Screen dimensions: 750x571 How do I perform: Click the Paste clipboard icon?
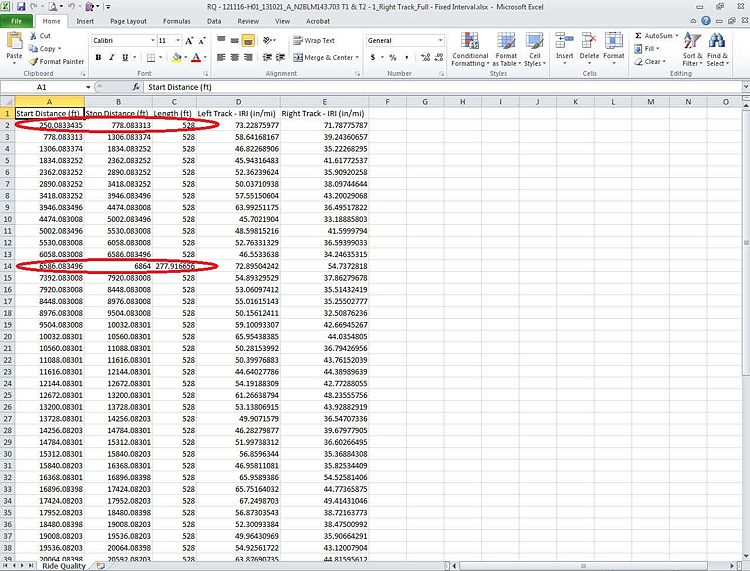(x=14, y=42)
